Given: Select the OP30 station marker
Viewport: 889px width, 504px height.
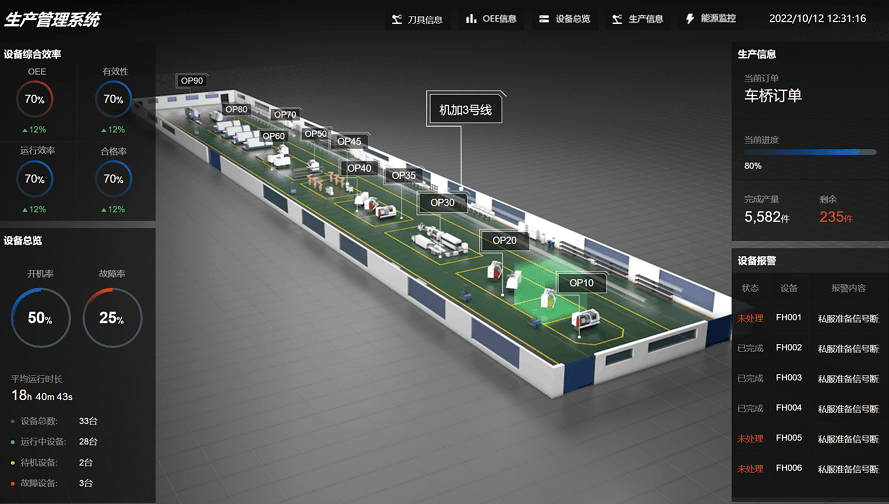Looking at the screenshot, I should pos(442,203).
